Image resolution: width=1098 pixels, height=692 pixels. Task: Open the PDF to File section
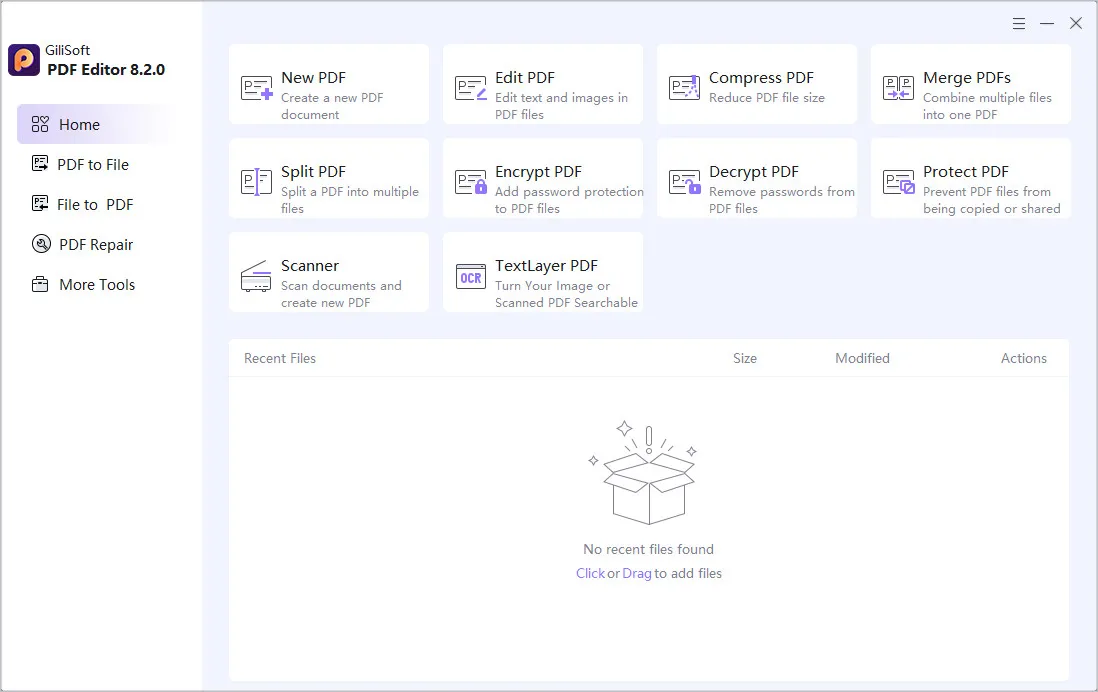[x=91, y=164]
